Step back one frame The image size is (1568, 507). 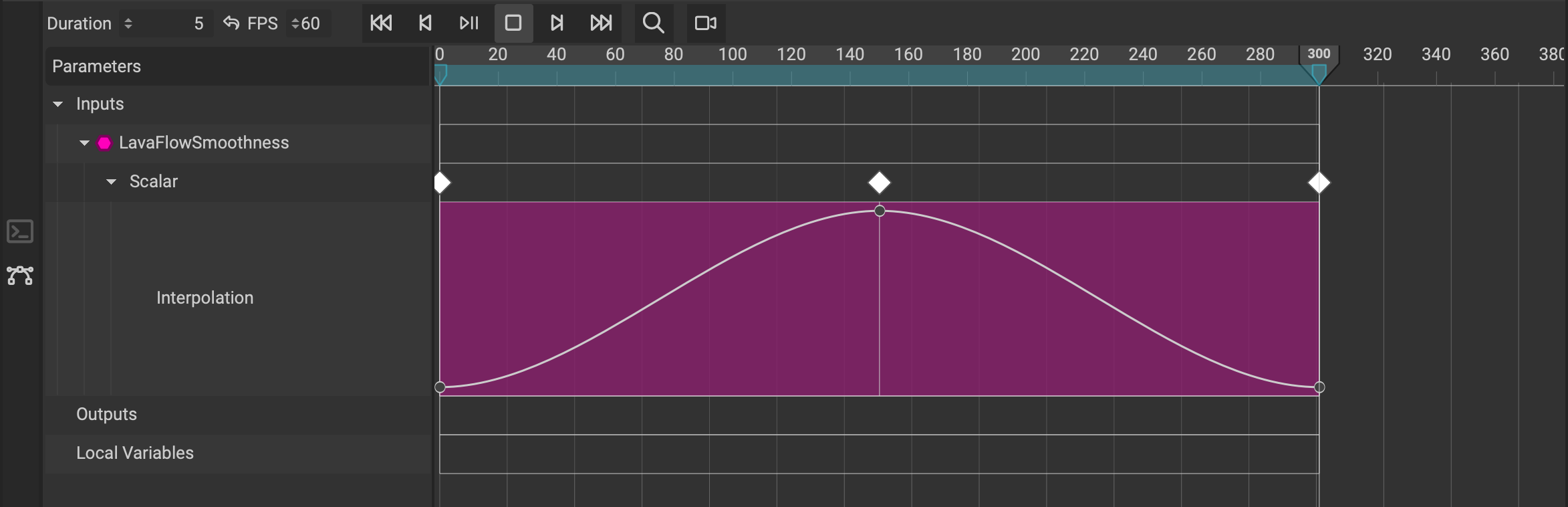(x=425, y=23)
